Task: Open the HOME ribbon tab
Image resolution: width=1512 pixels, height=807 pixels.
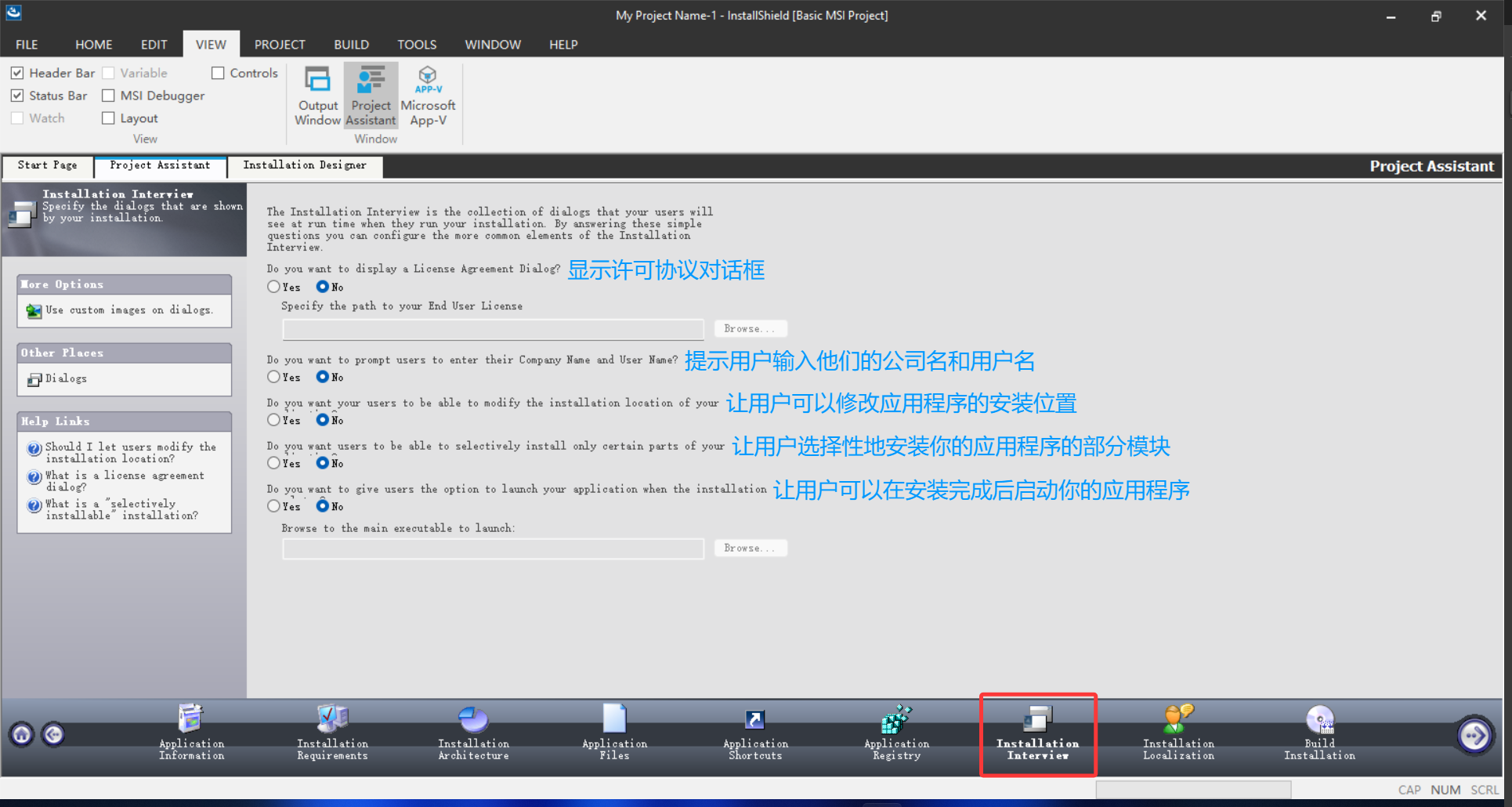Action: tap(94, 45)
